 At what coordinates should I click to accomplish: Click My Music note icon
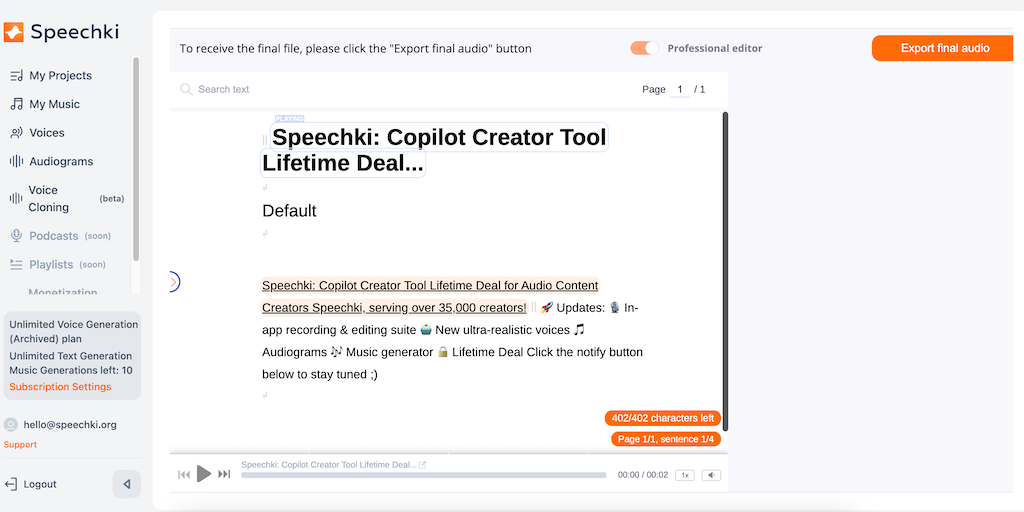(x=16, y=104)
